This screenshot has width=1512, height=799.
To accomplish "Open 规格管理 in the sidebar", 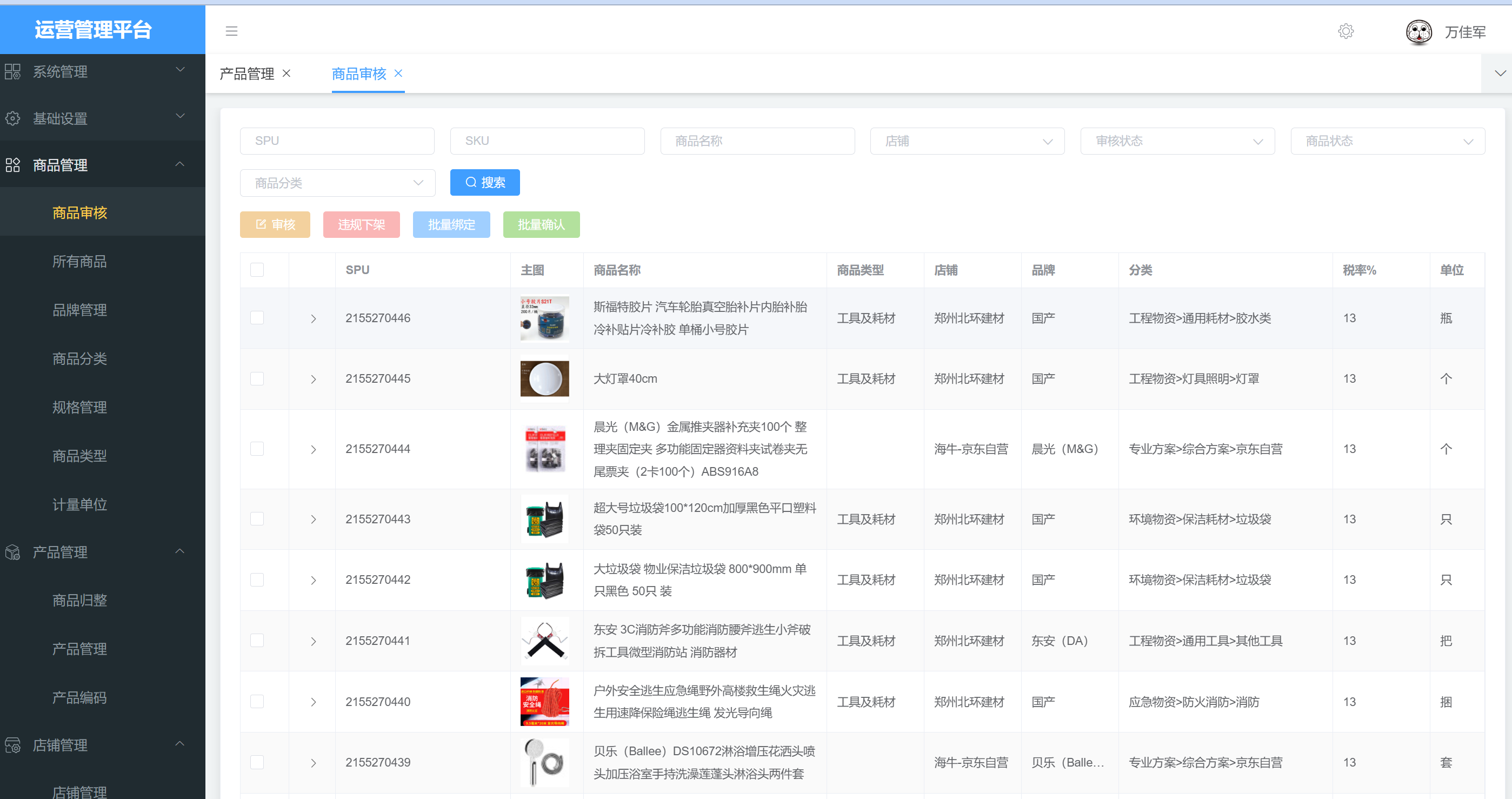I will (79, 407).
